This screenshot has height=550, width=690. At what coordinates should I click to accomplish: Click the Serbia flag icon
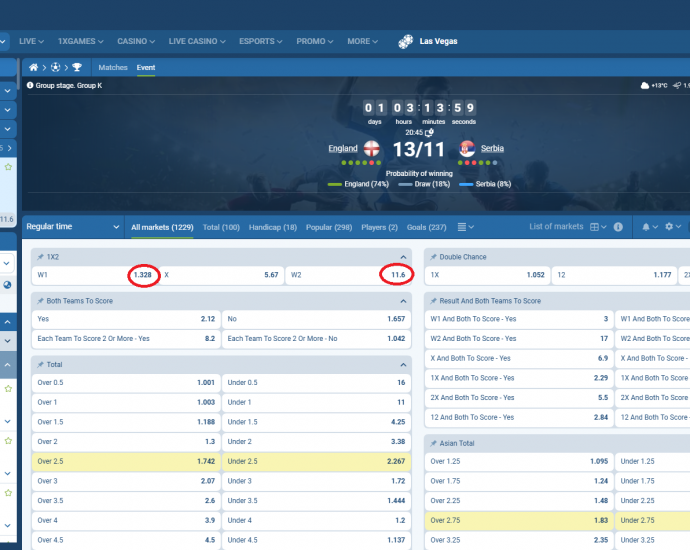467,149
